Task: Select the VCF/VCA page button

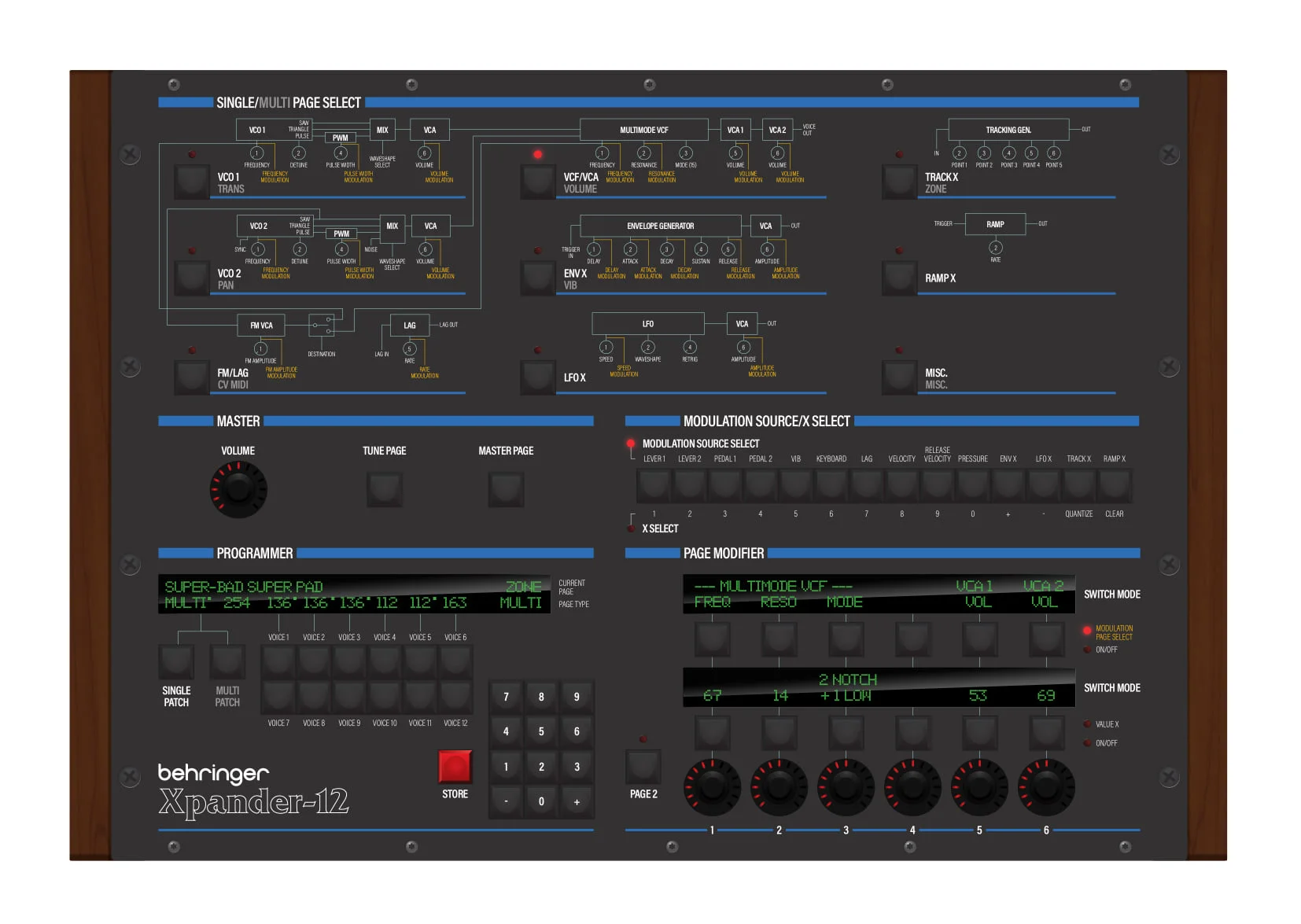Action: [x=538, y=181]
